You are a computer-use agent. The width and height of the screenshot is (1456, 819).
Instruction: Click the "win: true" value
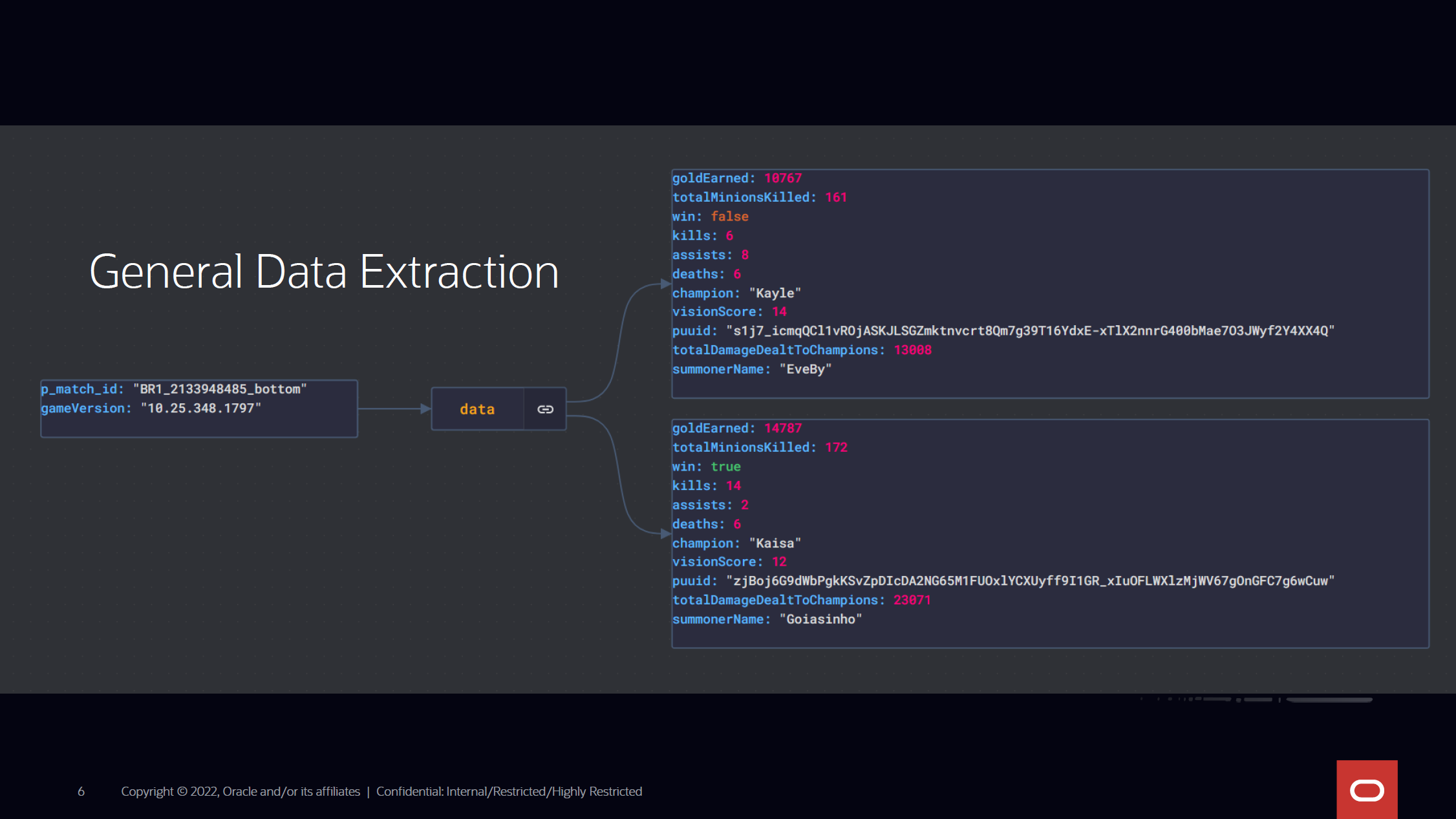(725, 467)
